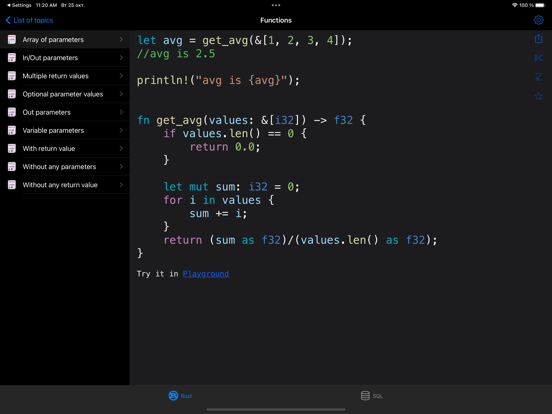
Task: Click the SQL database icon
Action: click(x=365, y=396)
